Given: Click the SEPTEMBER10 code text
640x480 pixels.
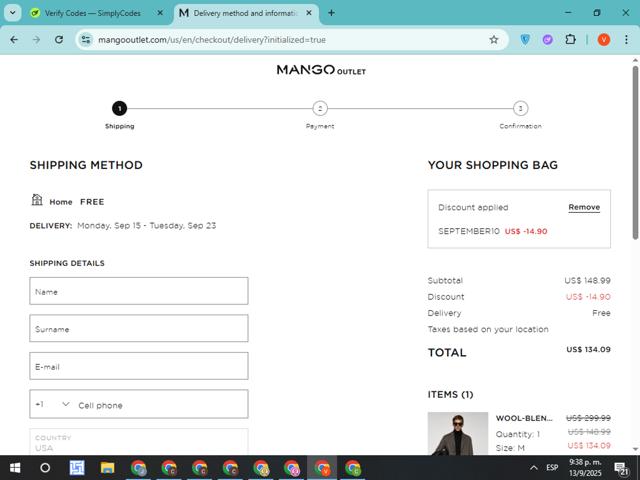Looking at the screenshot, I should (x=469, y=231).
